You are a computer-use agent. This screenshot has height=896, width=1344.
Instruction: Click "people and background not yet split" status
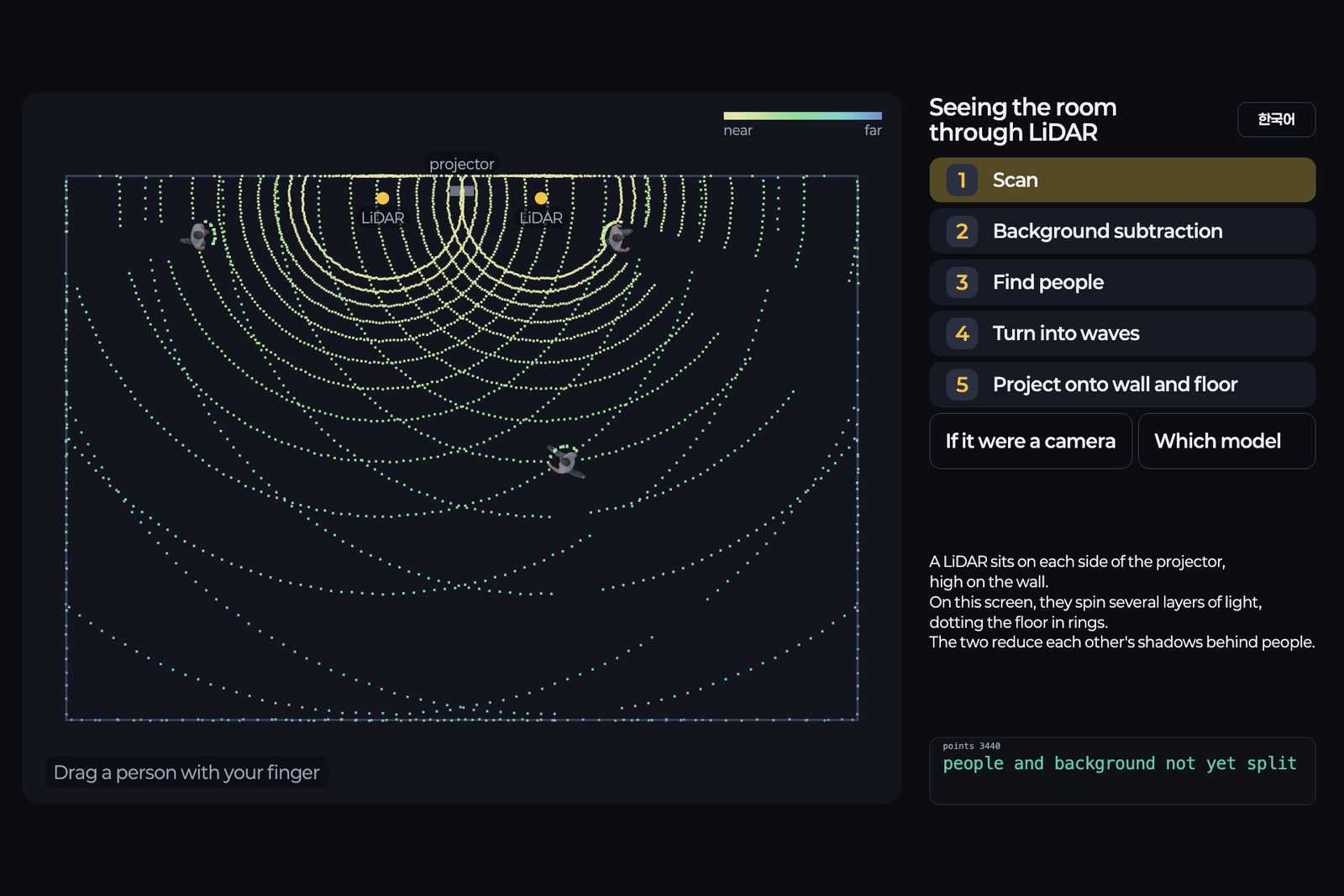click(1120, 763)
